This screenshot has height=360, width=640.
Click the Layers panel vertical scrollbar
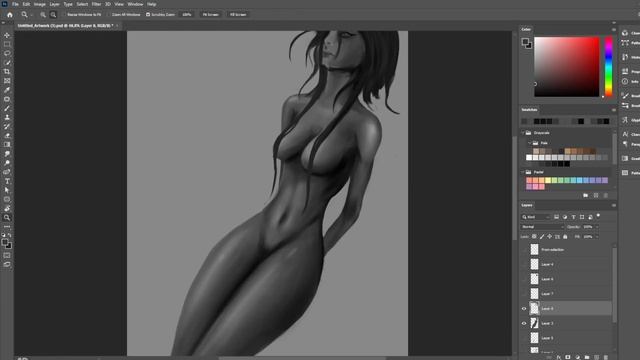(x=614, y=284)
